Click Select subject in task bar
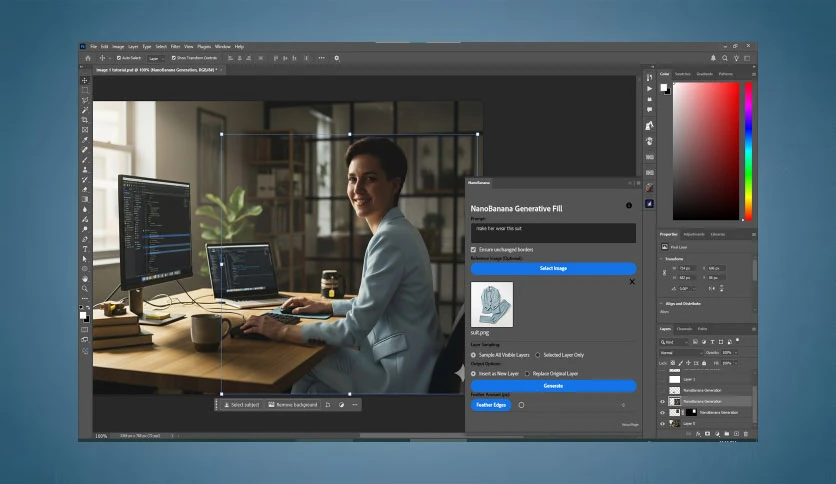Screen dimensions: 836x484 [x=242, y=405]
